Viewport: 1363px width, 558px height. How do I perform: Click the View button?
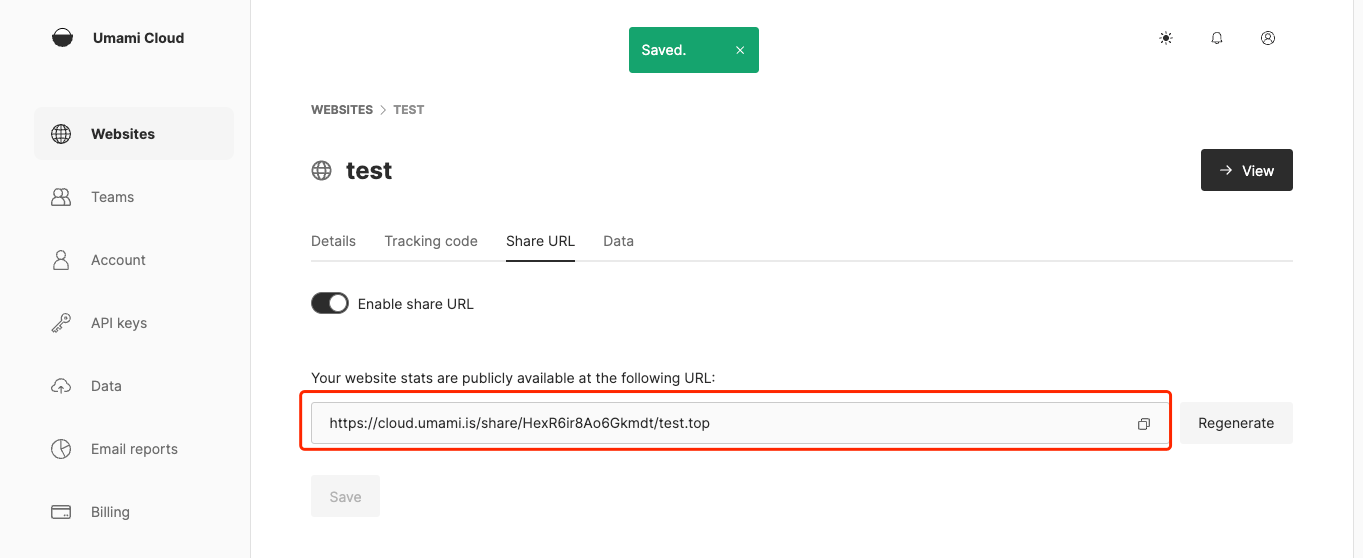[x=1246, y=170]
